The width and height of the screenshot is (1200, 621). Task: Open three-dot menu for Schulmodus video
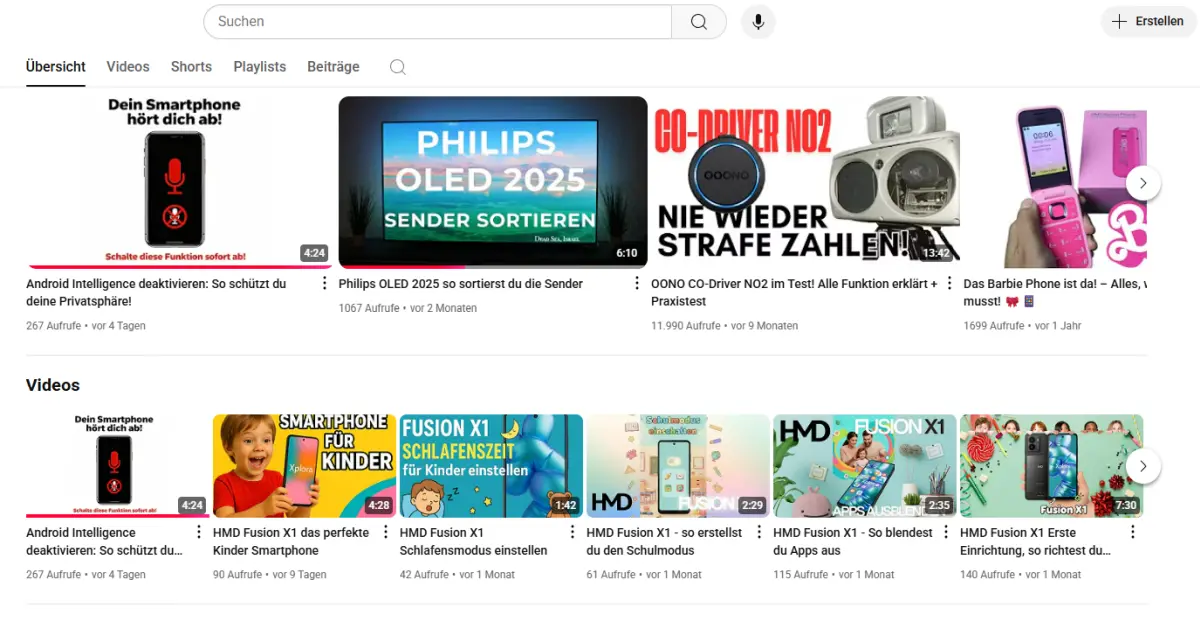tap(759, 533)
